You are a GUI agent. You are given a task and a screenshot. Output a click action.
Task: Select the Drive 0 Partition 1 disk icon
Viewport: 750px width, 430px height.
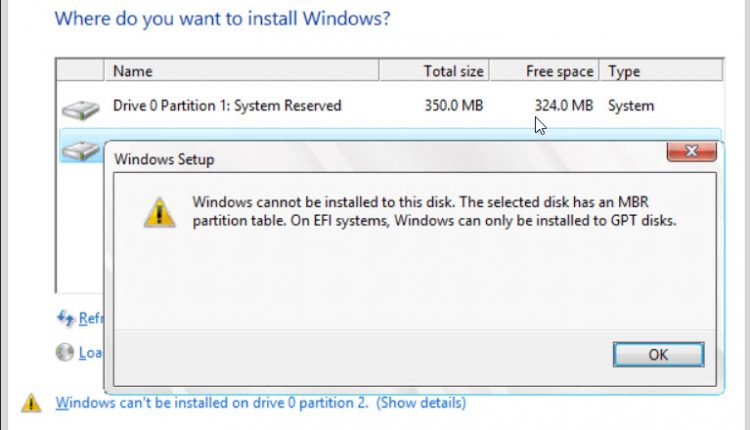(x=80, y=110)
